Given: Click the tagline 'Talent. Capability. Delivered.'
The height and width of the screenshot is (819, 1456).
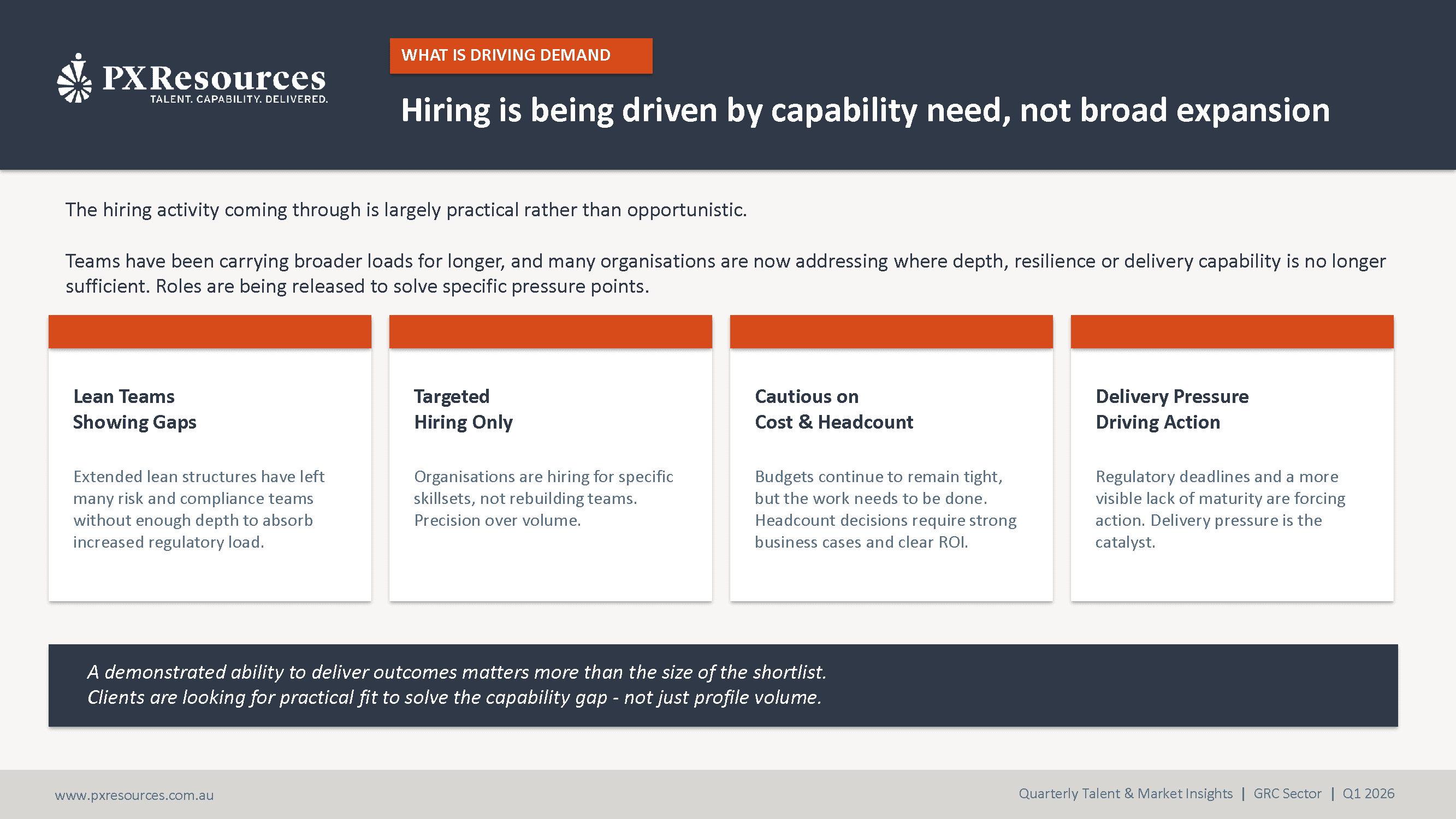Looking at the screenshot, I should (x=239, y=99).
